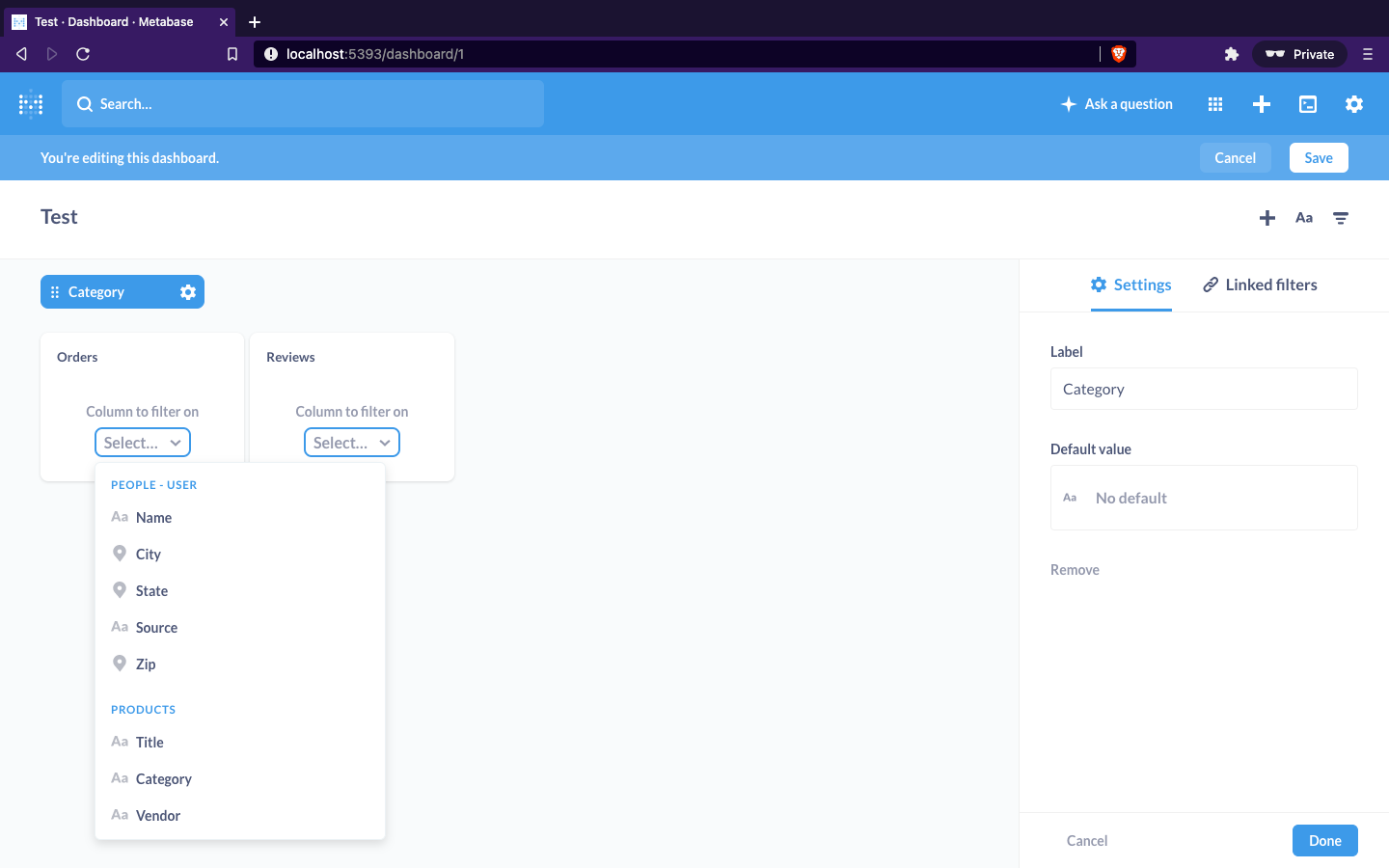Image resolution: width=1389 pixels, height=868 pixels.
Task: Click the browser address bar URL
Action: 375,54
